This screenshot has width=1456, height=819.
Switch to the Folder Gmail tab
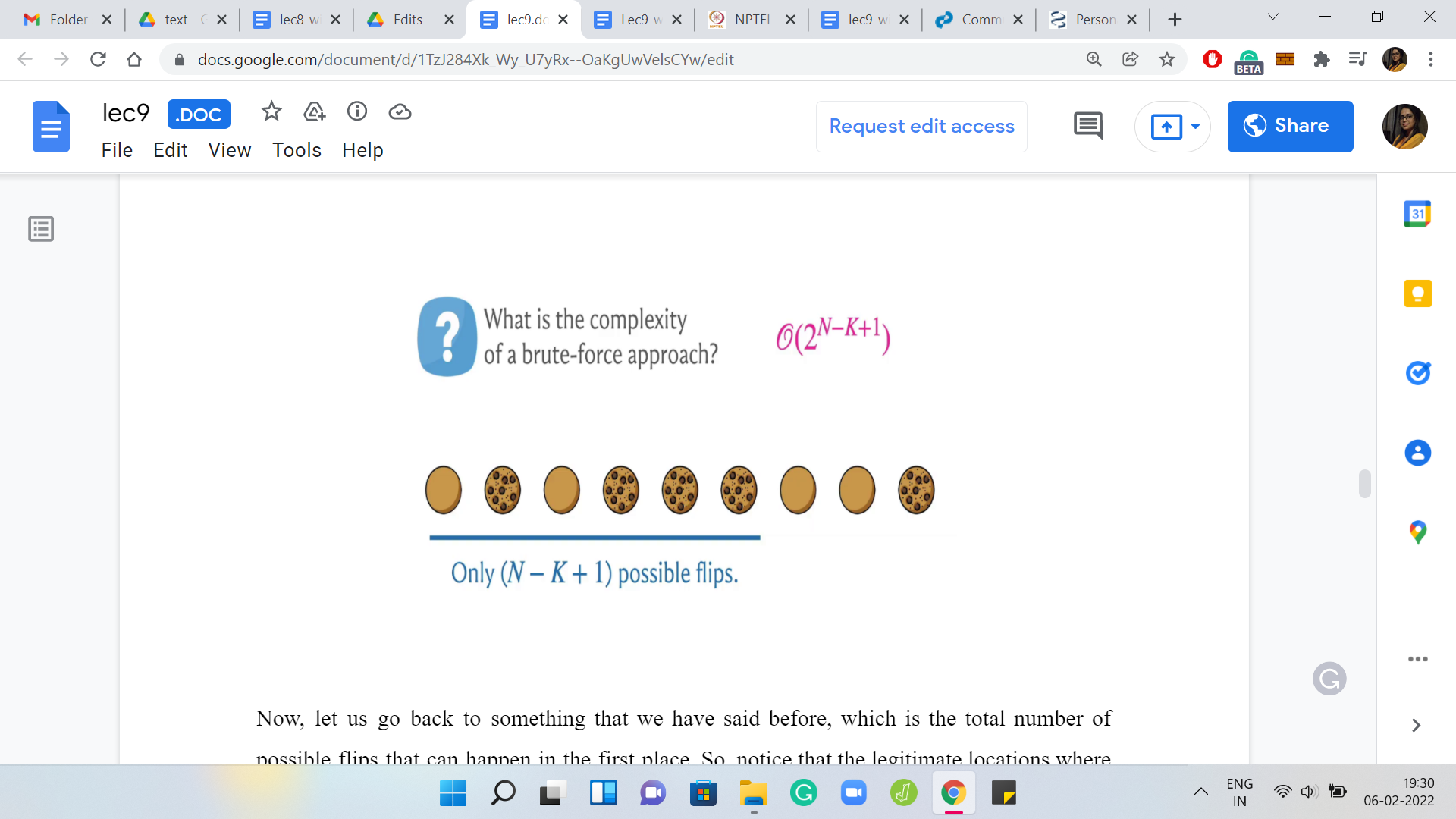point(67,20)
